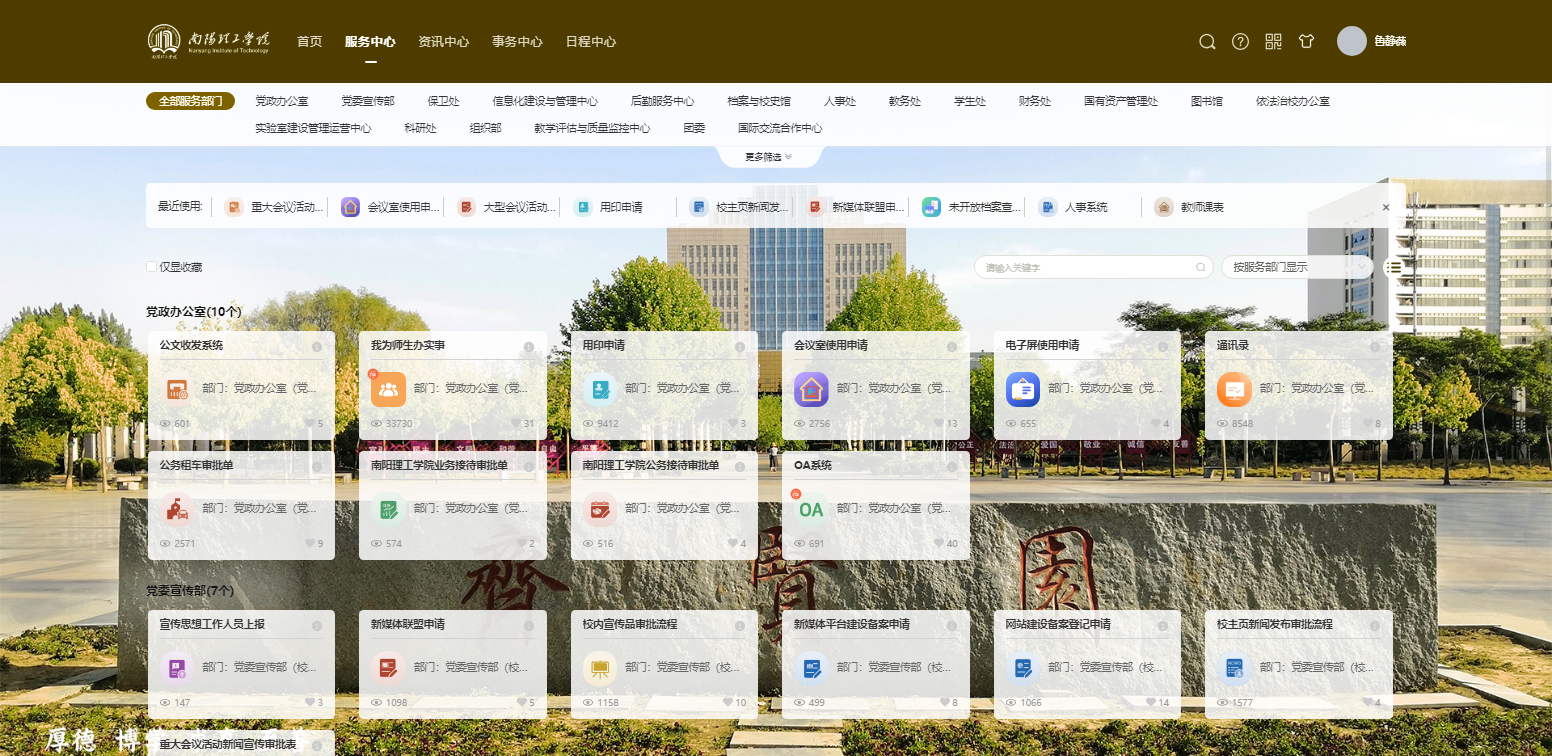
Task: Open the 会议室使用申请 card's house icon
Action: pos(811,389)
